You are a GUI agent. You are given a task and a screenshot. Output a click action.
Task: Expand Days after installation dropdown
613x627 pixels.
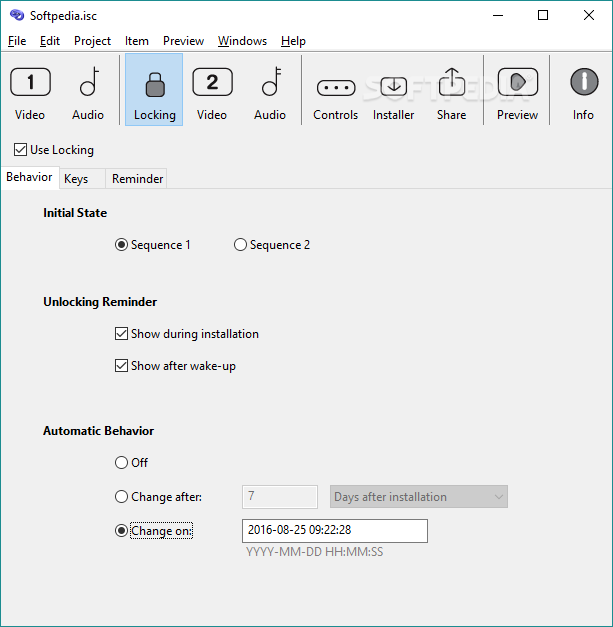coord(419,497)
